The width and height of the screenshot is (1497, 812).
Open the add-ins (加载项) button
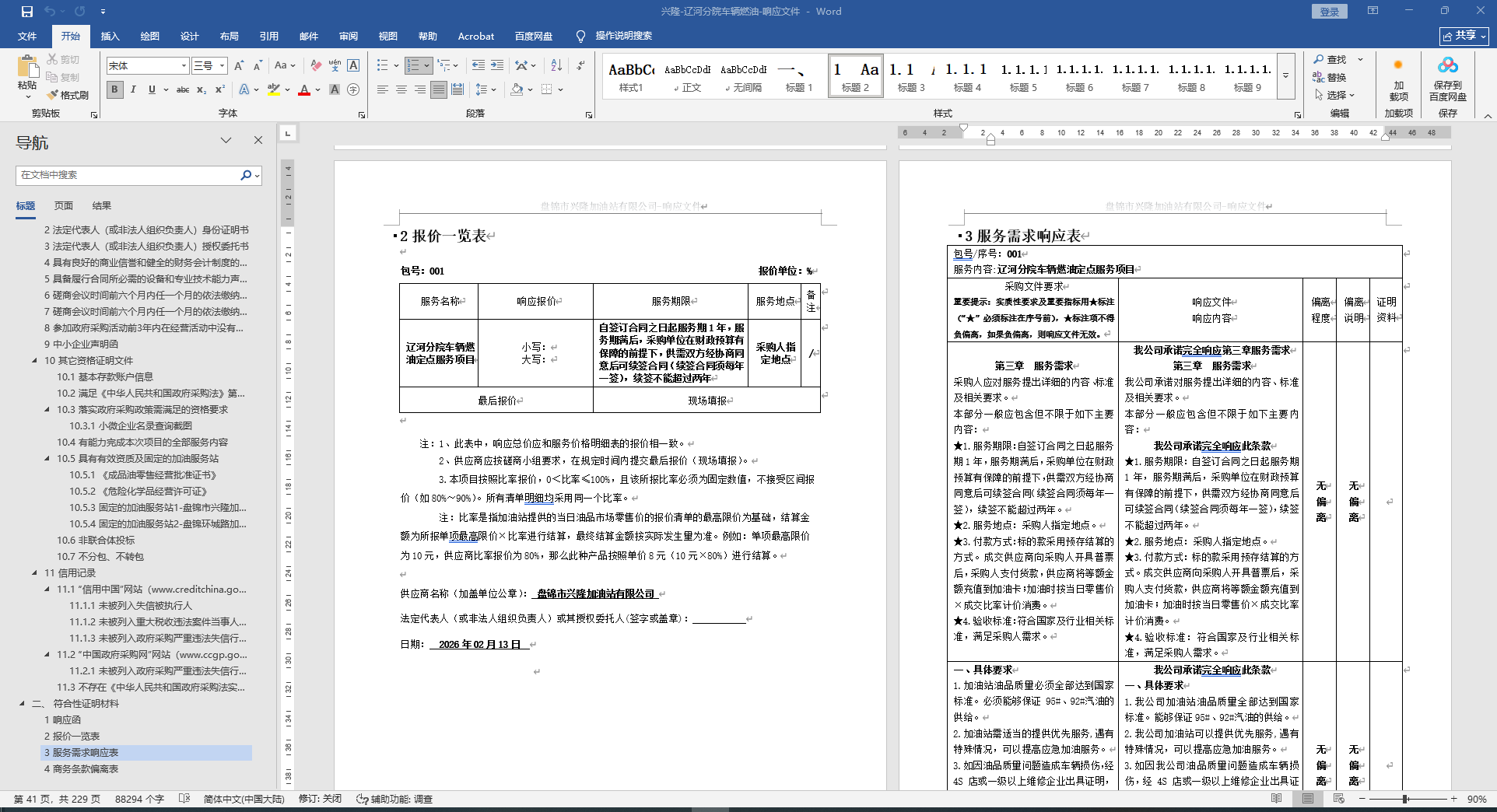[1398, 78]
